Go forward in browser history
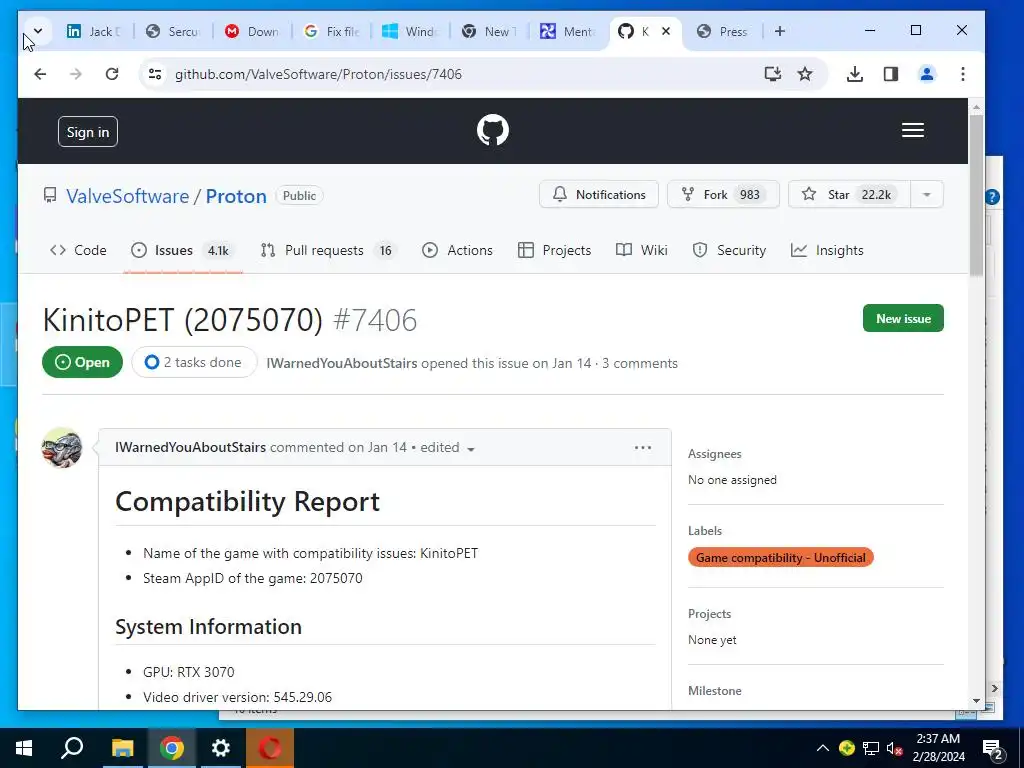The image size is (1024, 768). coord(76,74)
